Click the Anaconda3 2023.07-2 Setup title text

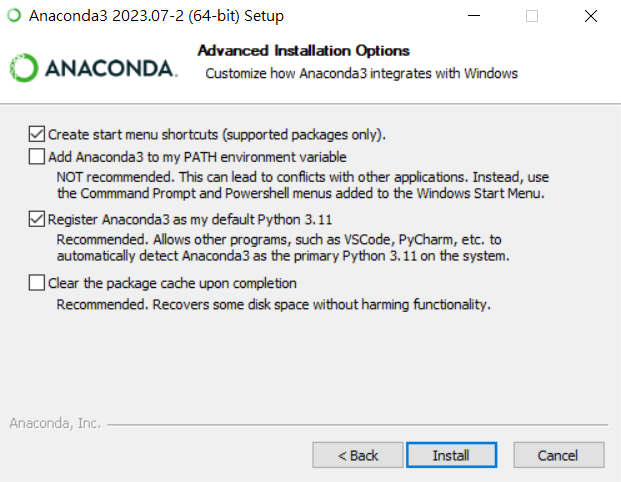pyautogui.click(x=156, y=16)
